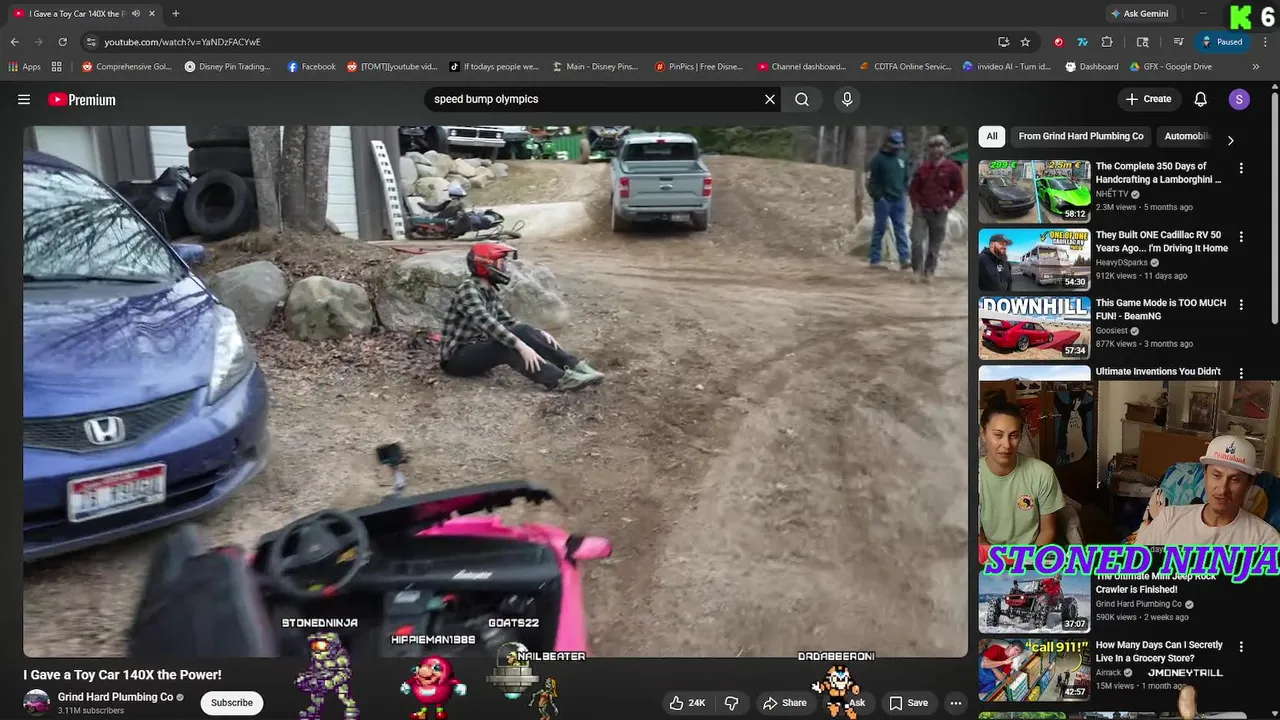Install app icon in address bar
Viewport: 1280px width, 720px height.
[1003, 42]
